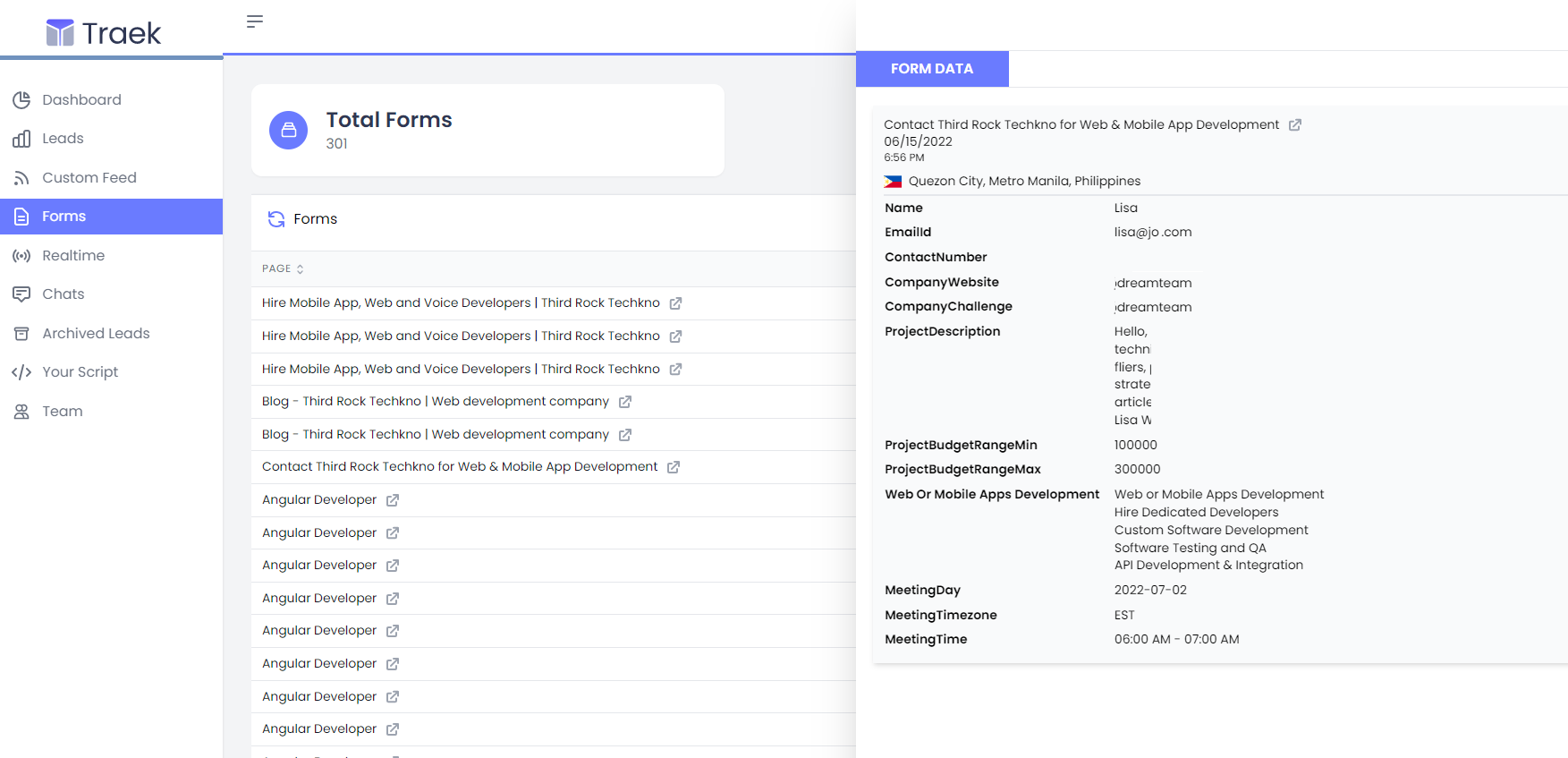Open external link of second Angular Developer row
Viewport: 1568px width, 758px height.
point(392,533)
